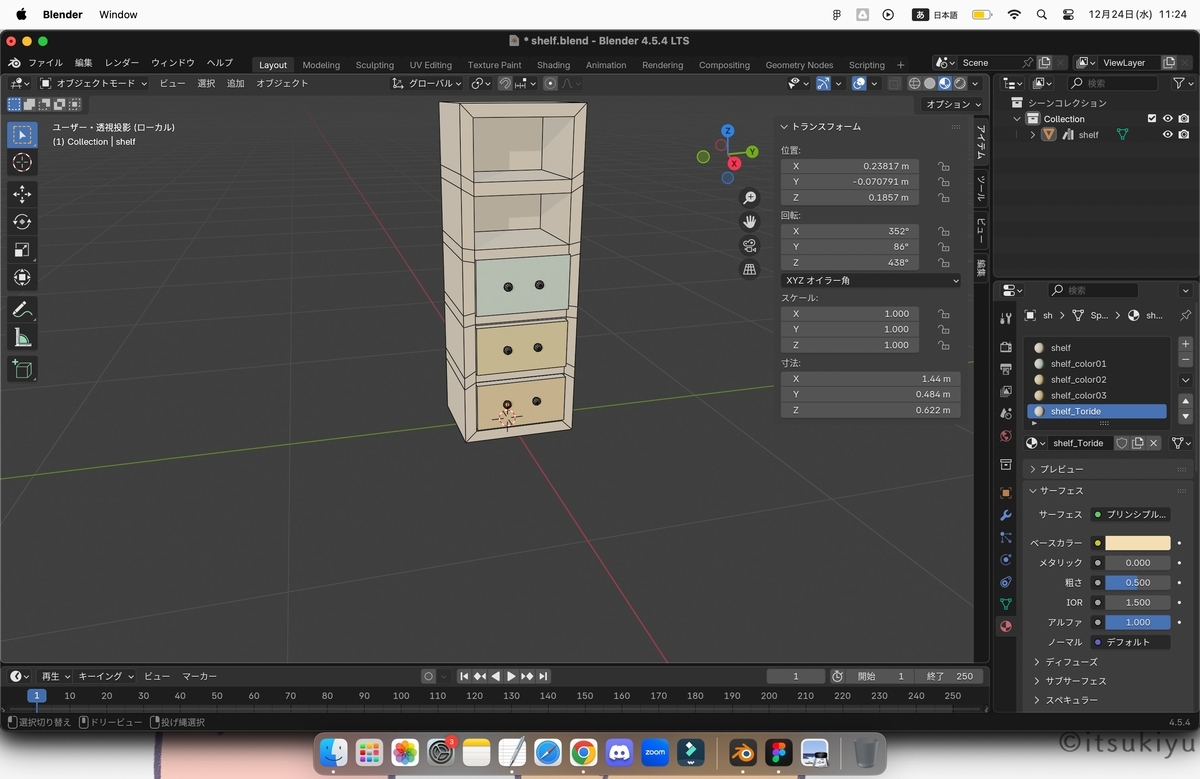
Task: Choose the Rotate tool
Action: pos(22,222)
